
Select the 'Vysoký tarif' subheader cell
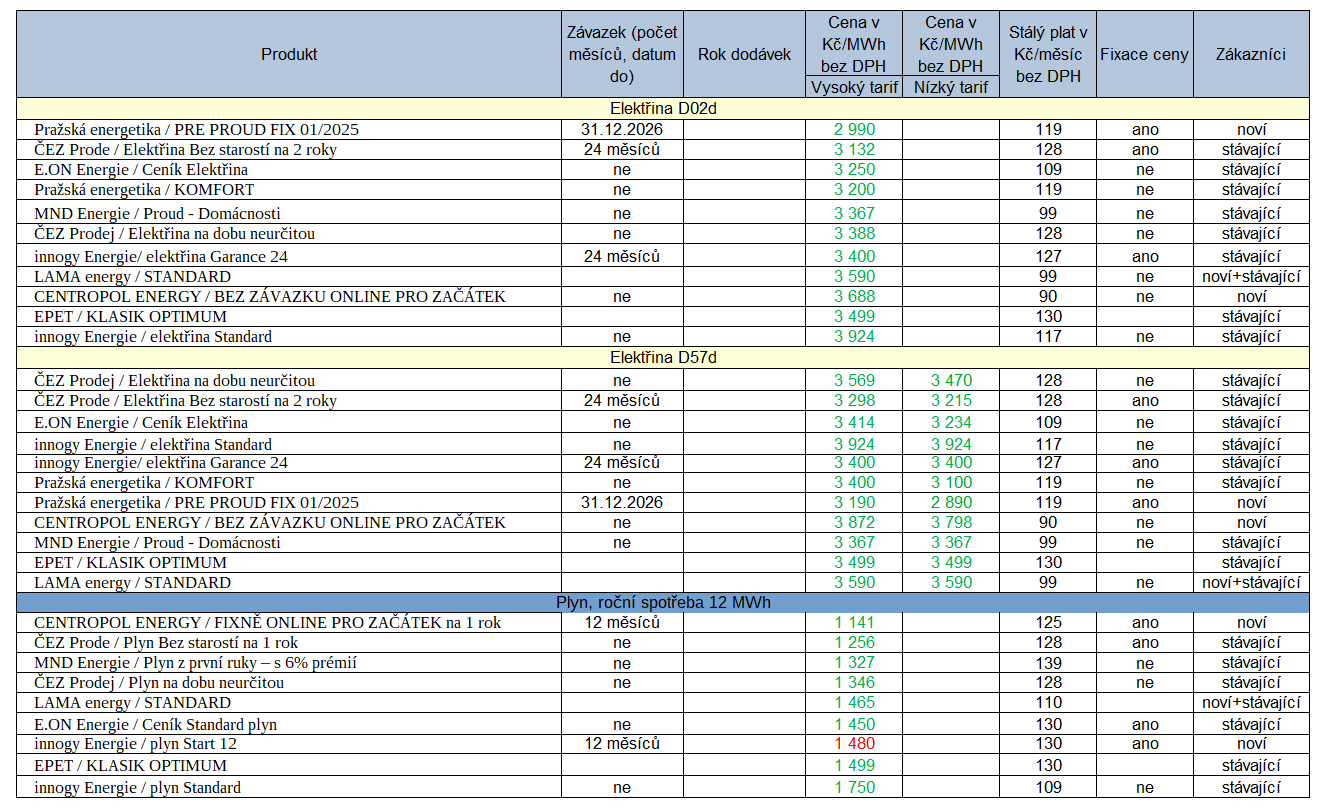click(x=854, y=87)
